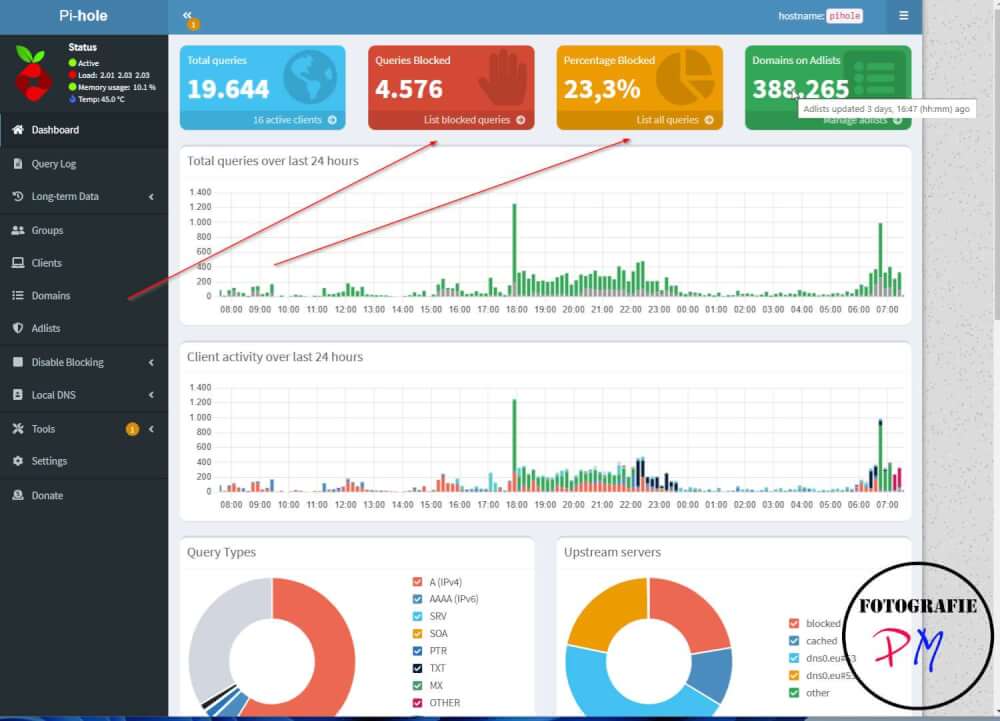Open Query Log menu item
1000x721 pixels.
click(x=84, y=164)
